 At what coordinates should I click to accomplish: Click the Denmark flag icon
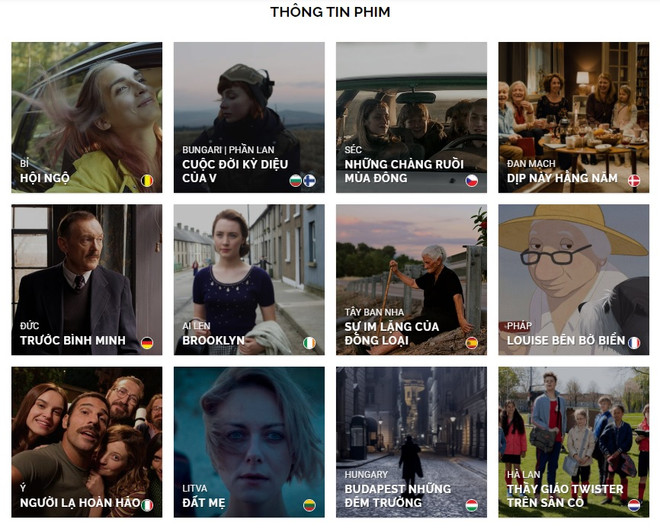pyautogui.click(x=634, y=181)
